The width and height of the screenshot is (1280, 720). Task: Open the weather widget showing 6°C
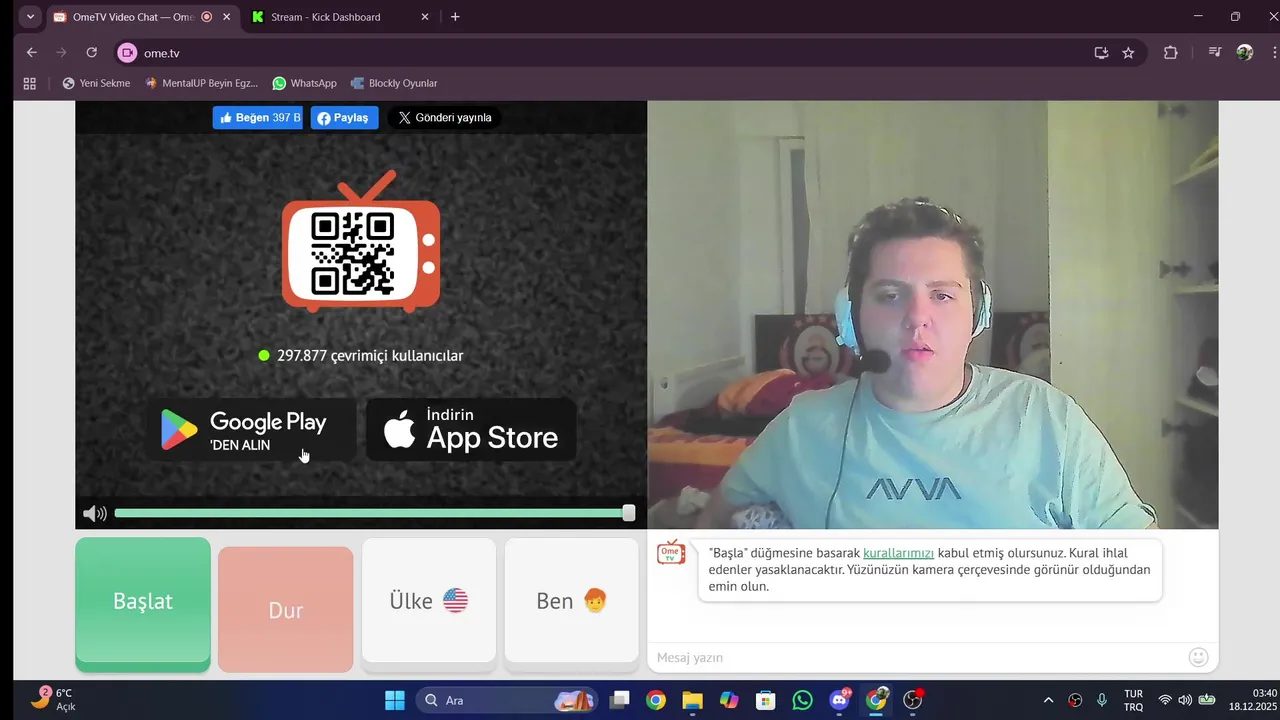point(52,699)
